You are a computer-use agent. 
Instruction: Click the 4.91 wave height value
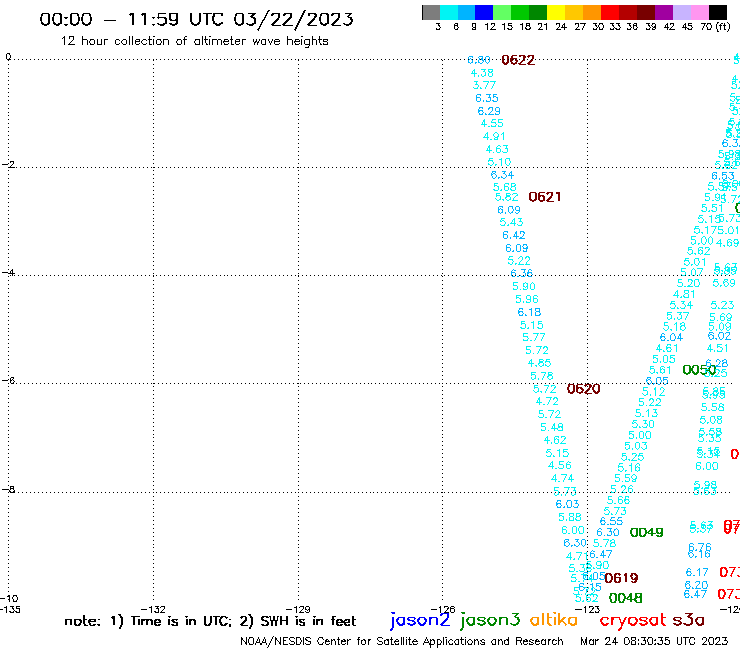[494, 136]
